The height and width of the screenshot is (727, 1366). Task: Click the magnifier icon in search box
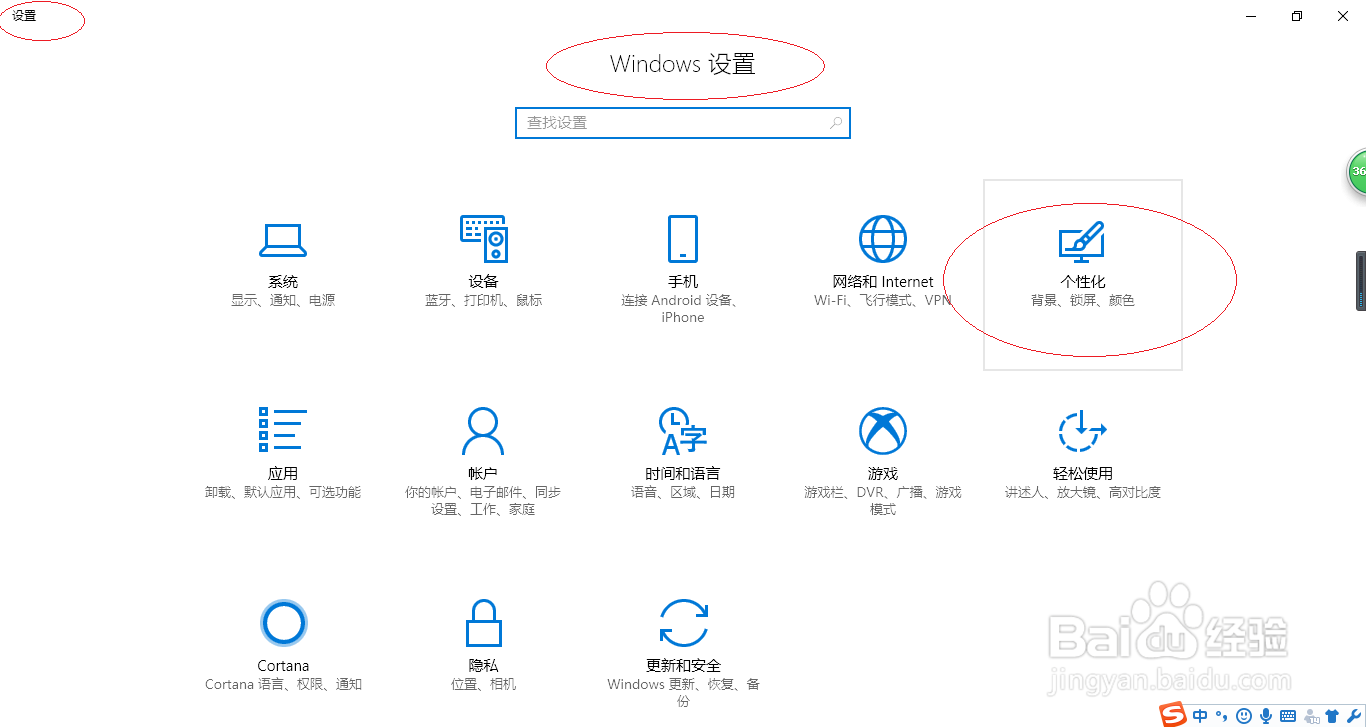[836, 123]
